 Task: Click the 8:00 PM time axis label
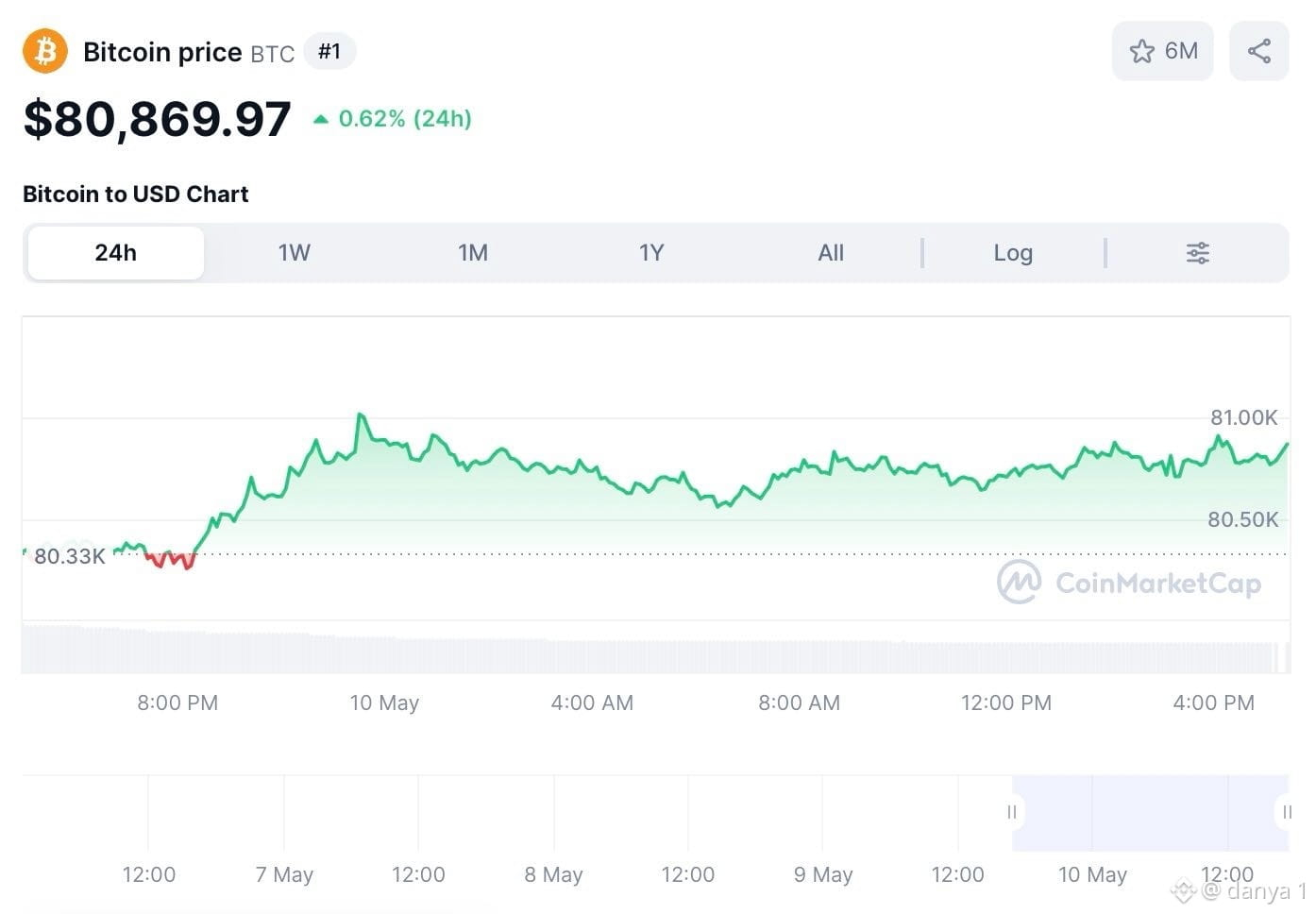tap(177, 702)
